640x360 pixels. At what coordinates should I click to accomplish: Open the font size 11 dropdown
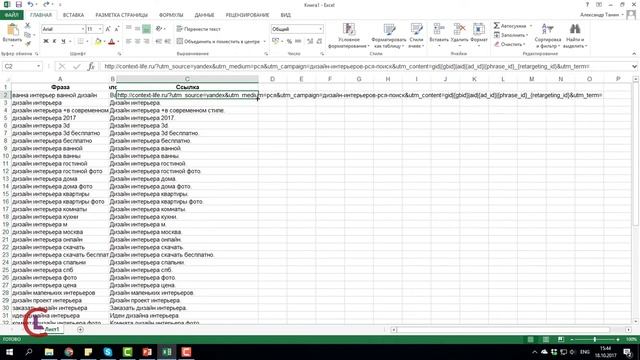[x=100, y=29]
